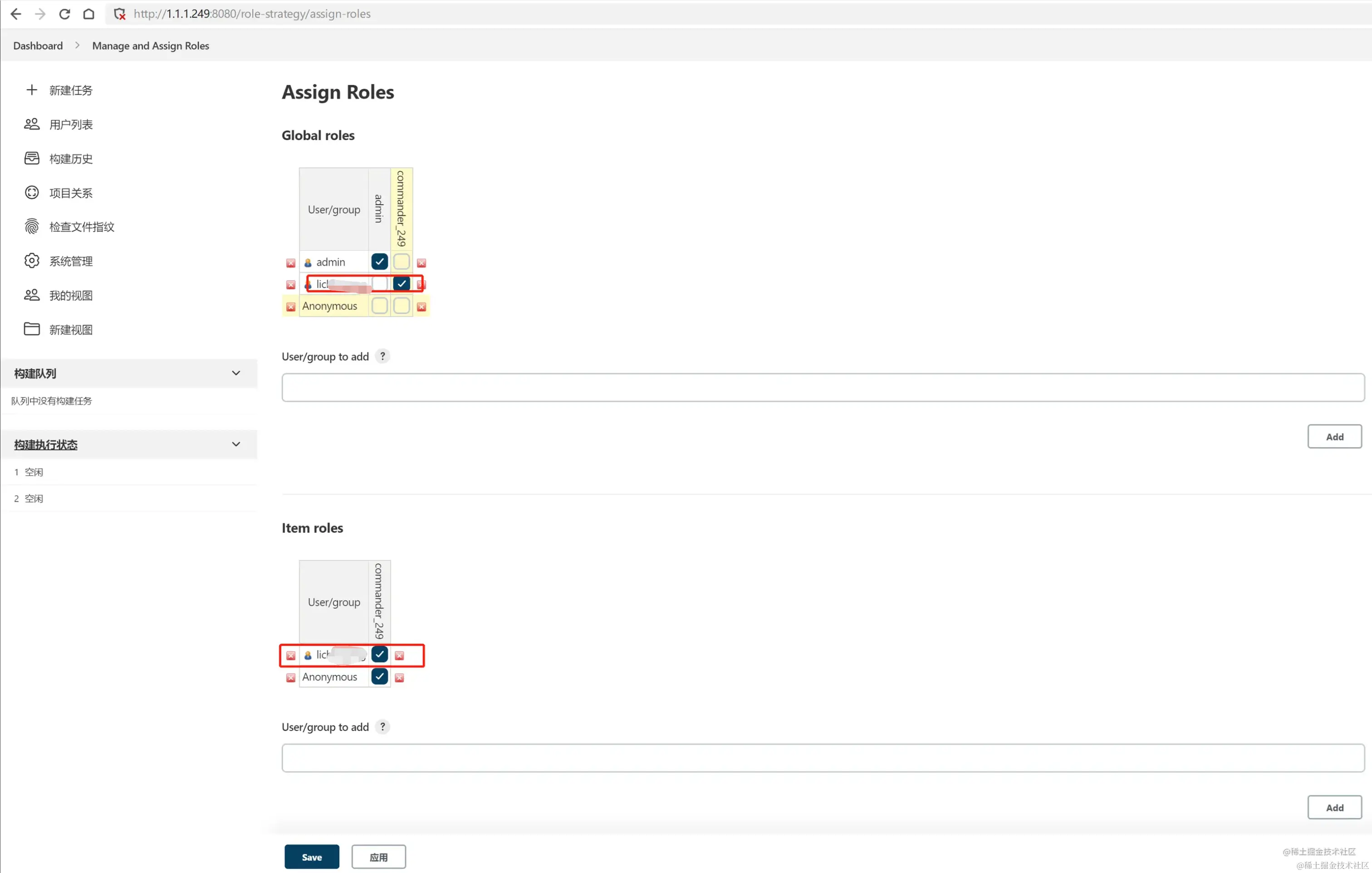This screenshot has height=873, width=1372.
Task: Click the 应用 apply button
Action: [378, 857]
